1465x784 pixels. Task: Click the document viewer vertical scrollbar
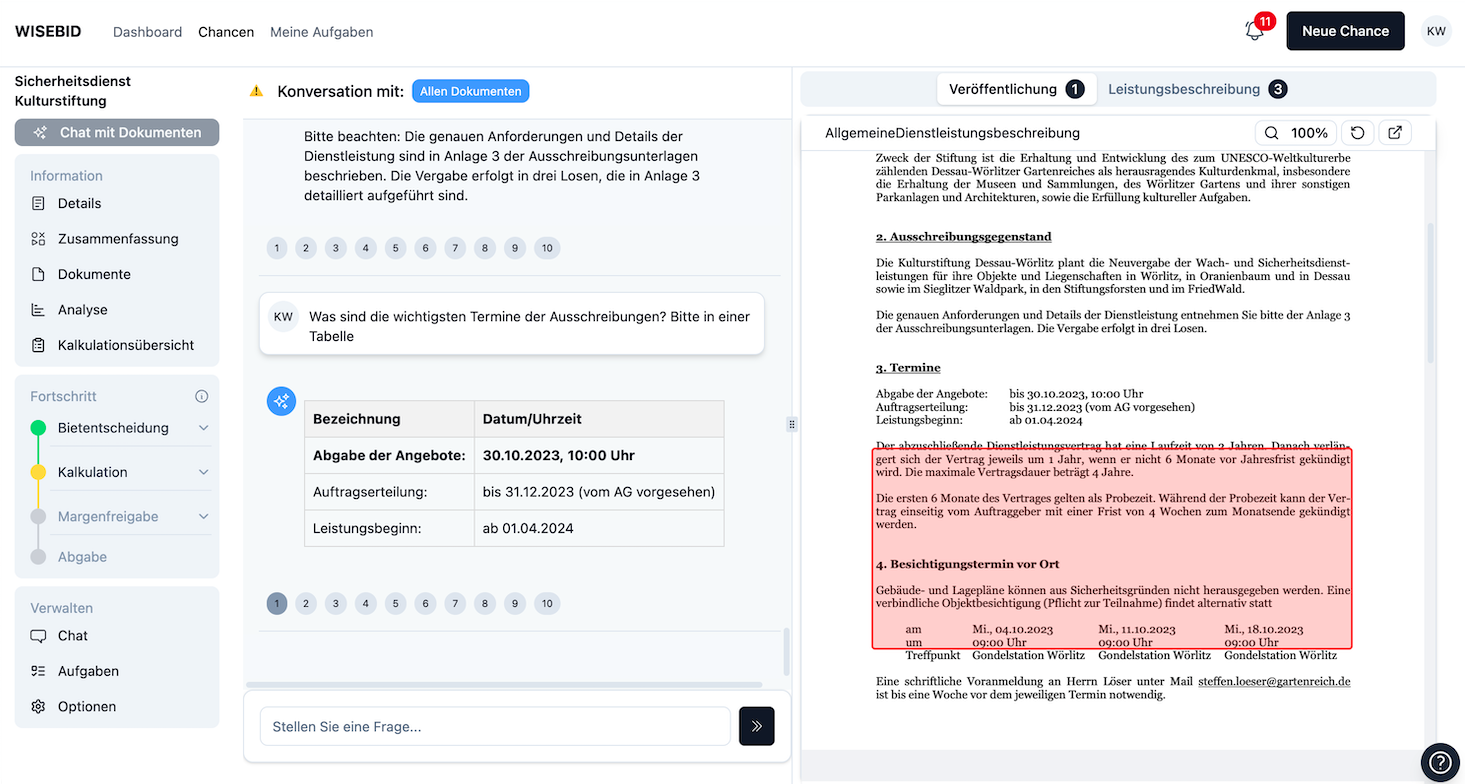1430,294
